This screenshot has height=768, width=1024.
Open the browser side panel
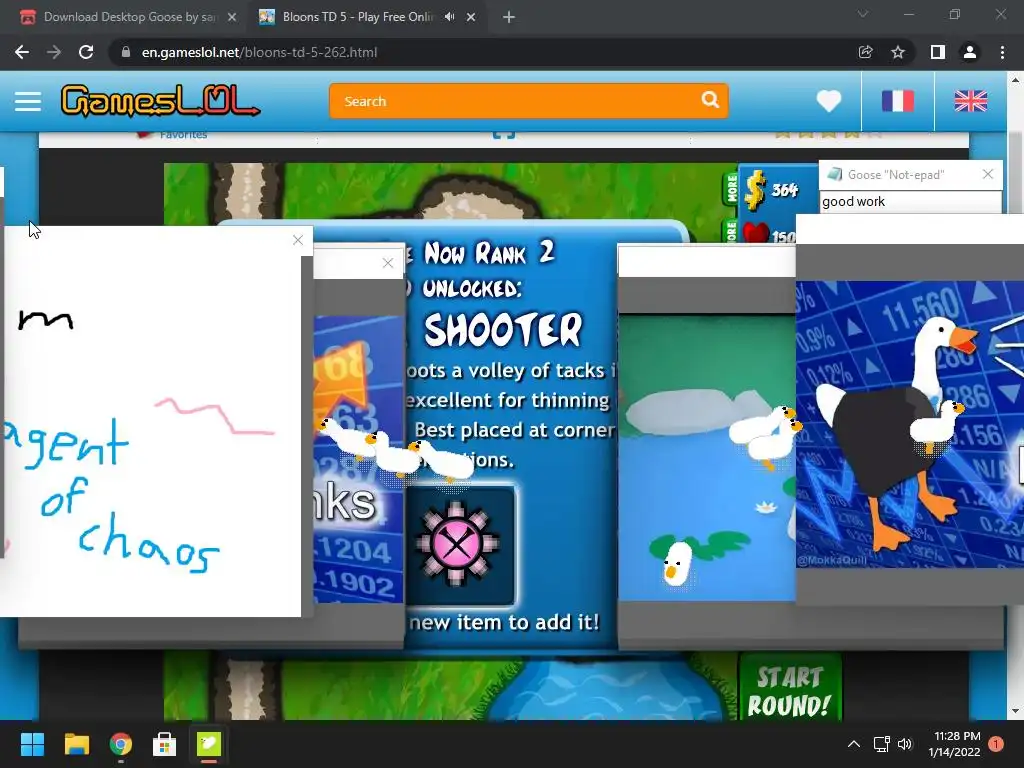(x=937, y=52)
